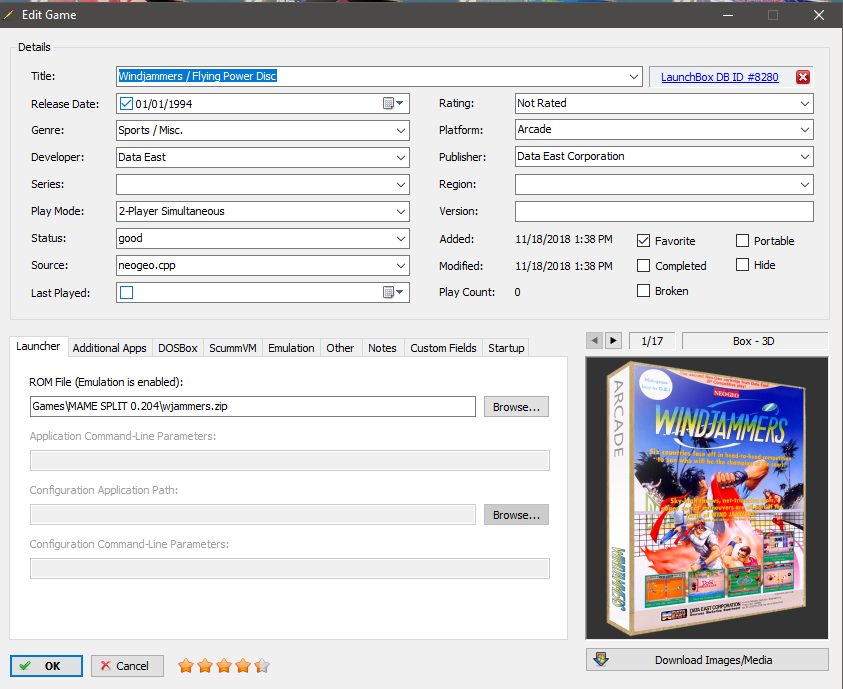Enable the Portable checkbox

742,240
